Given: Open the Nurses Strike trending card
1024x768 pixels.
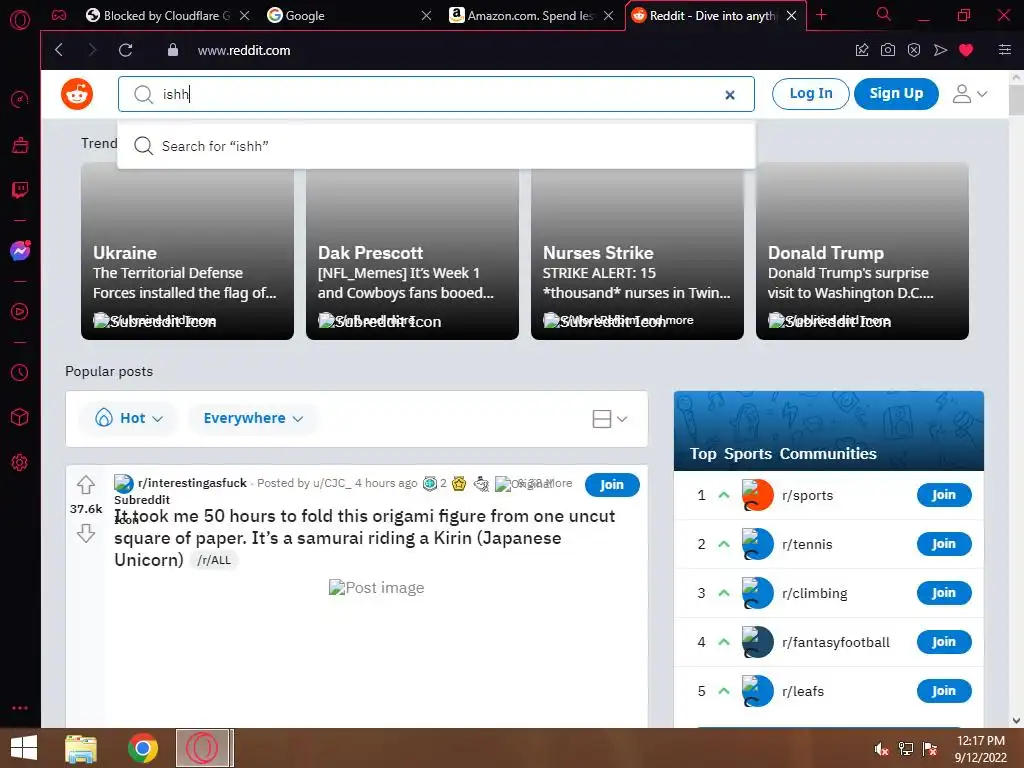Looking at the screenshot, I should coord(637,251).
